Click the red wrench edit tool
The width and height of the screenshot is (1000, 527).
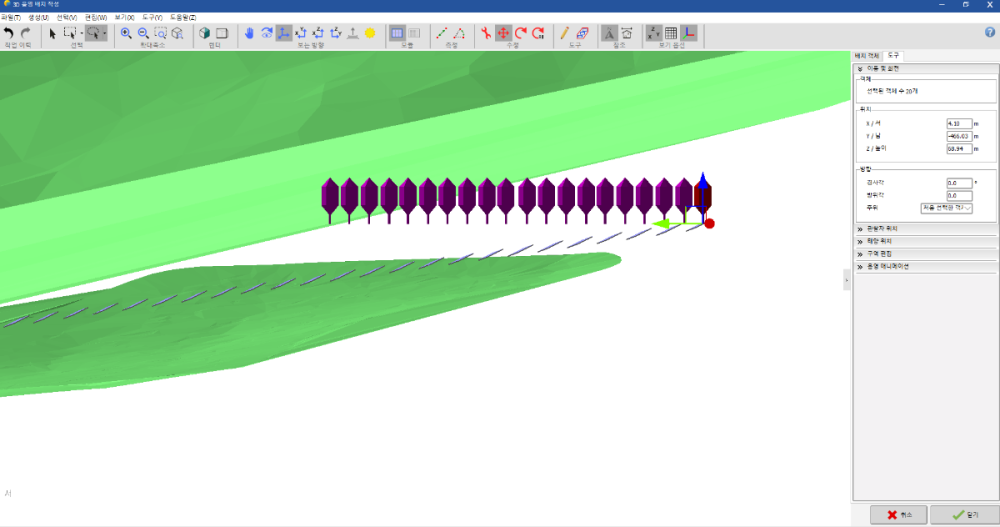(x=485, y=33)
